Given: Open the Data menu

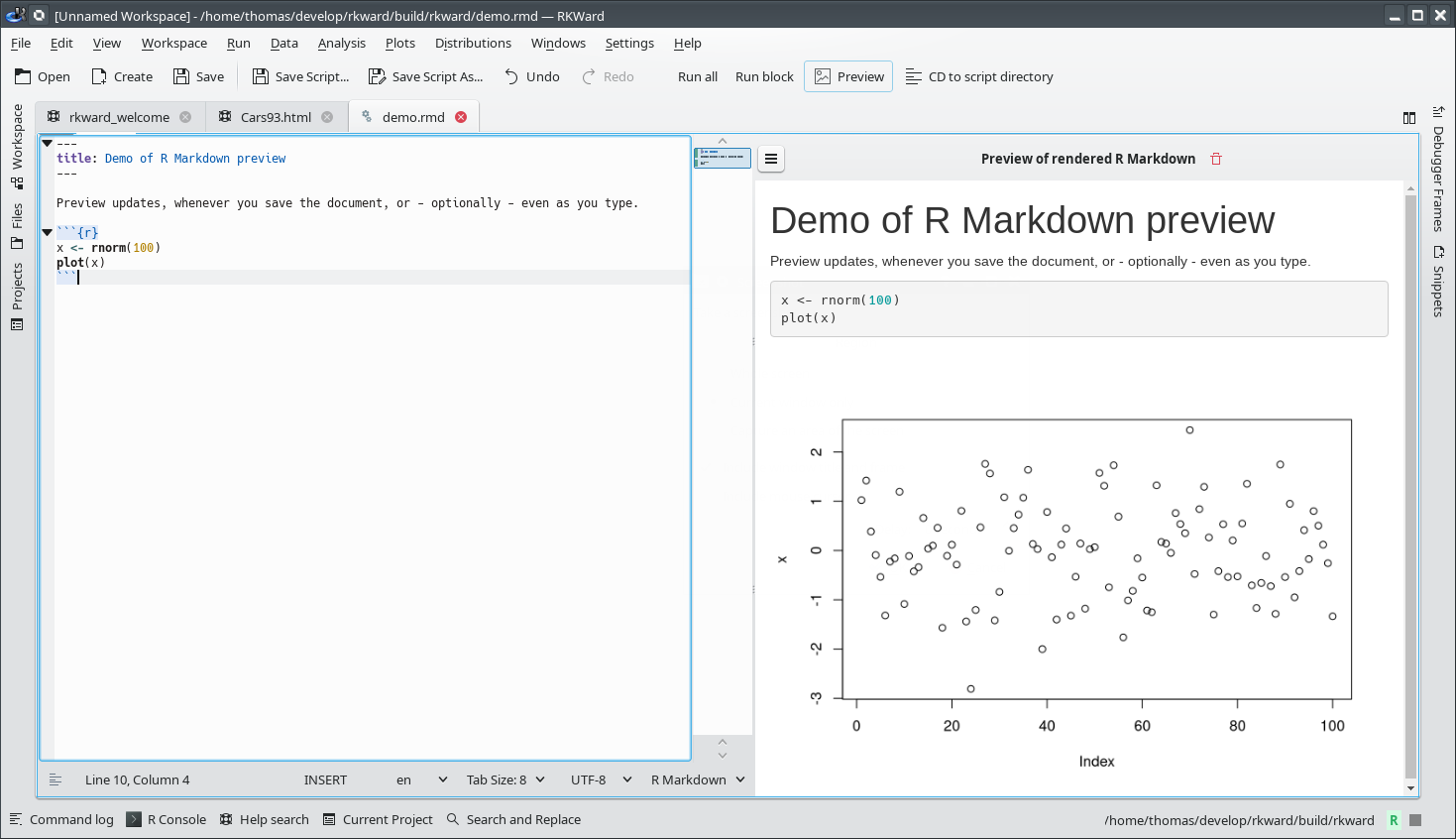Looking at the screenshot, I should click(284, 43).
